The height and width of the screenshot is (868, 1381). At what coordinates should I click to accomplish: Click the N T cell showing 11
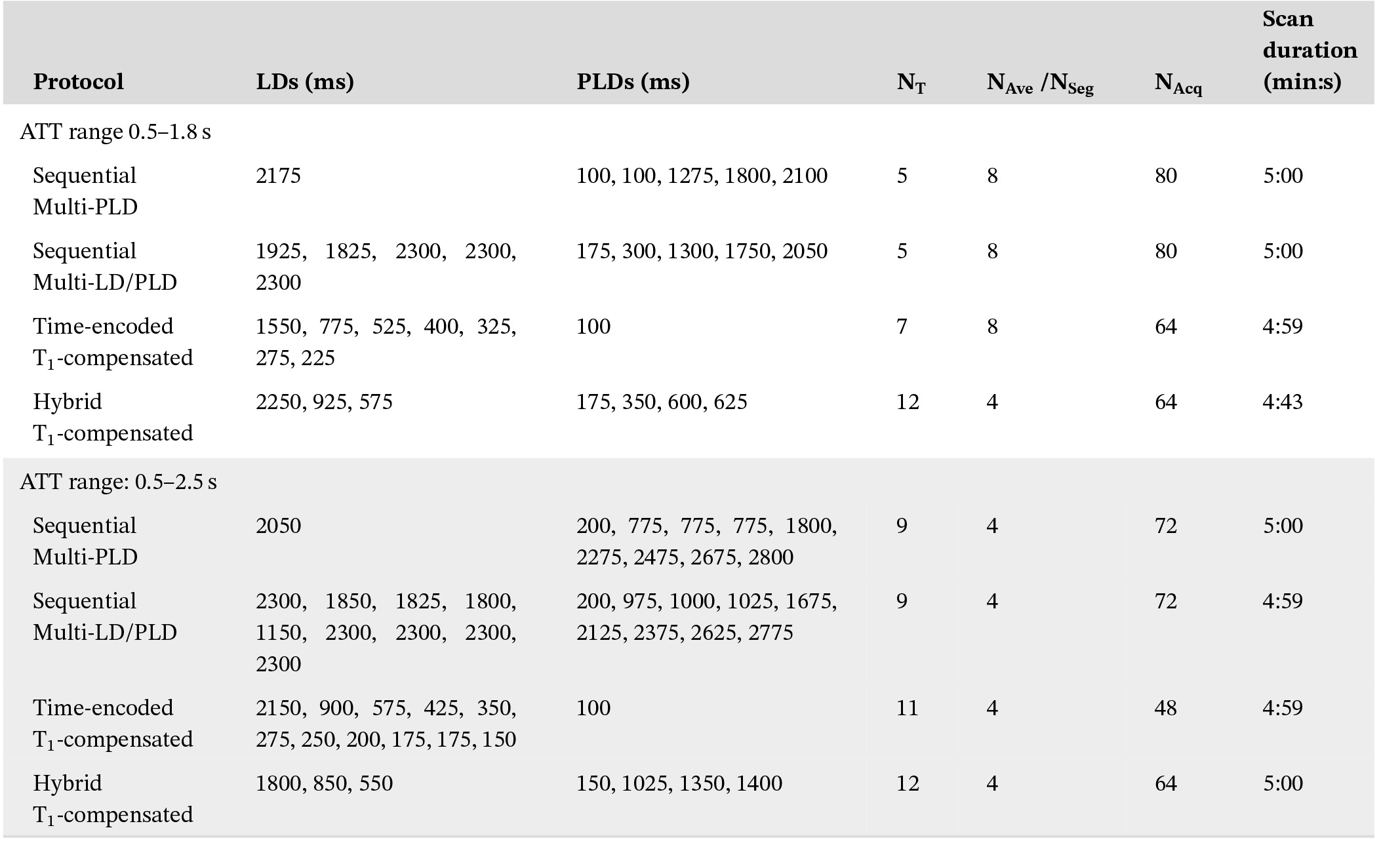pos(907,708)
